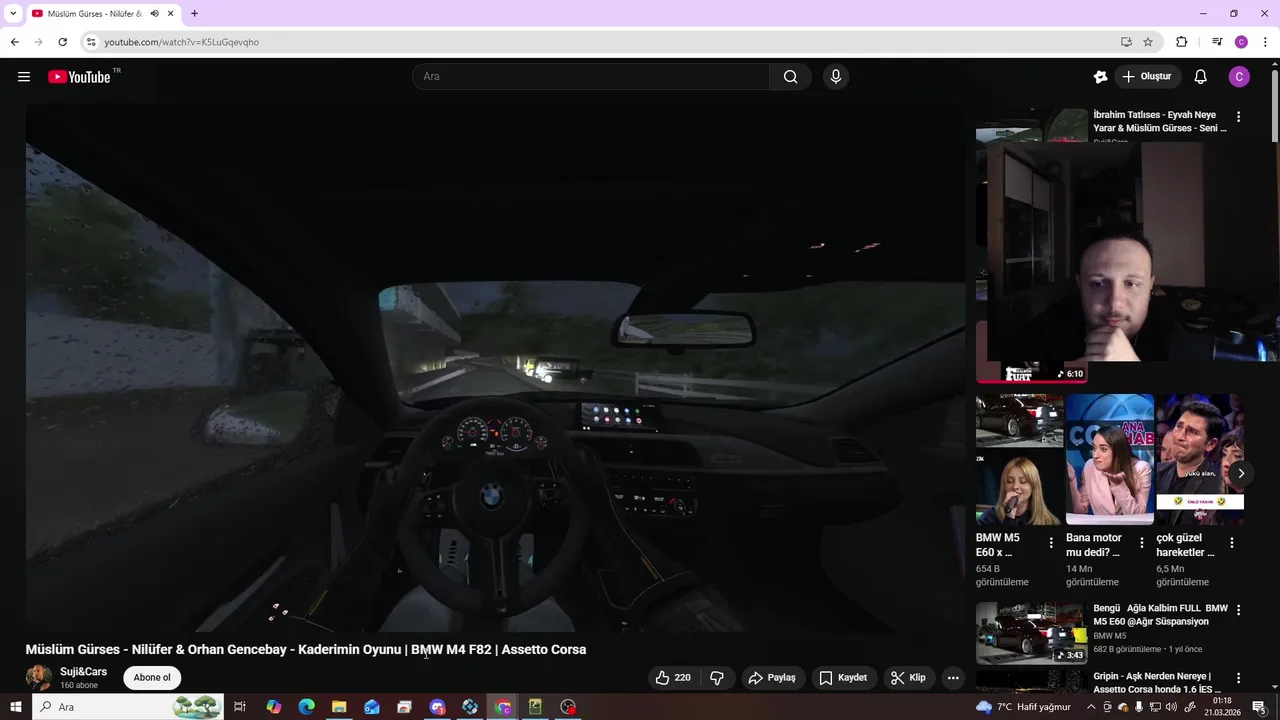The image size is (1280, 720).
Task: Open the tab search dropdown arrow
Action: [12, 14]
